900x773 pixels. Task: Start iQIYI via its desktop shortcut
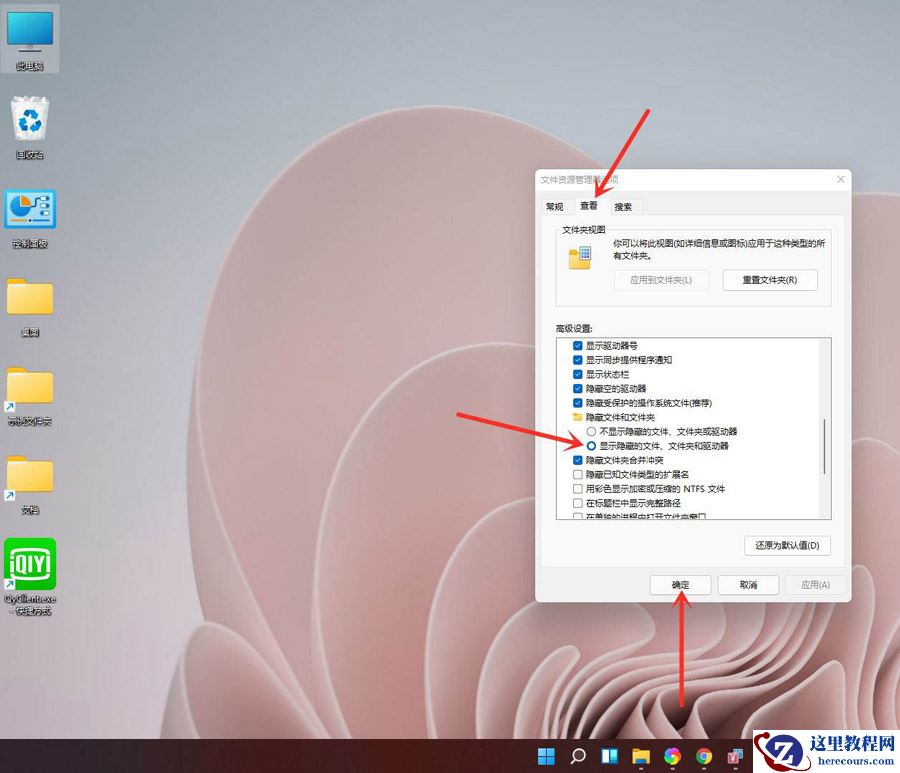click(30, 560)
